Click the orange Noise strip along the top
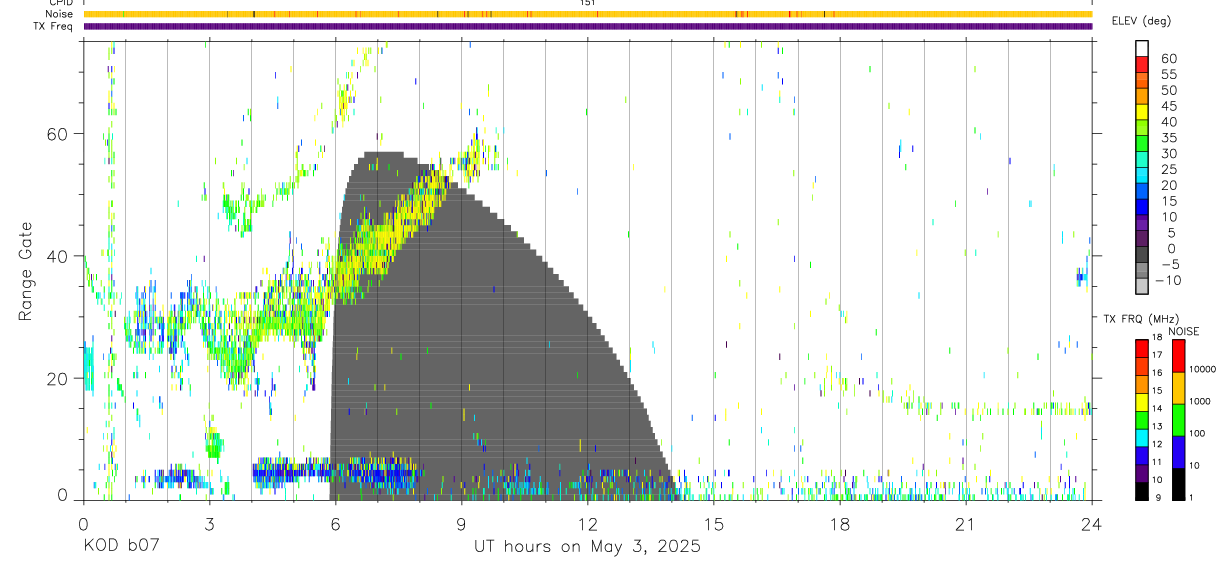The height and width of the screenshot is (567, 1228). 587,14
